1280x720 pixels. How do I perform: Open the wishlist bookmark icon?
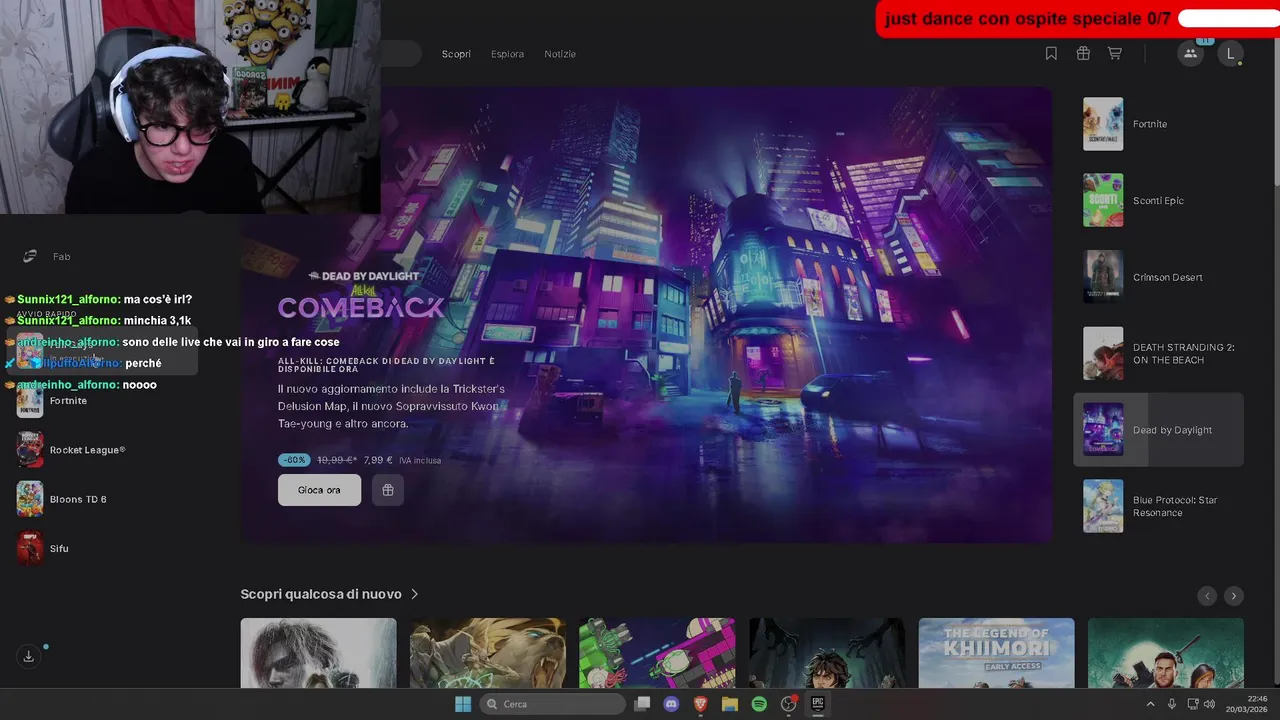[1051, 54]
